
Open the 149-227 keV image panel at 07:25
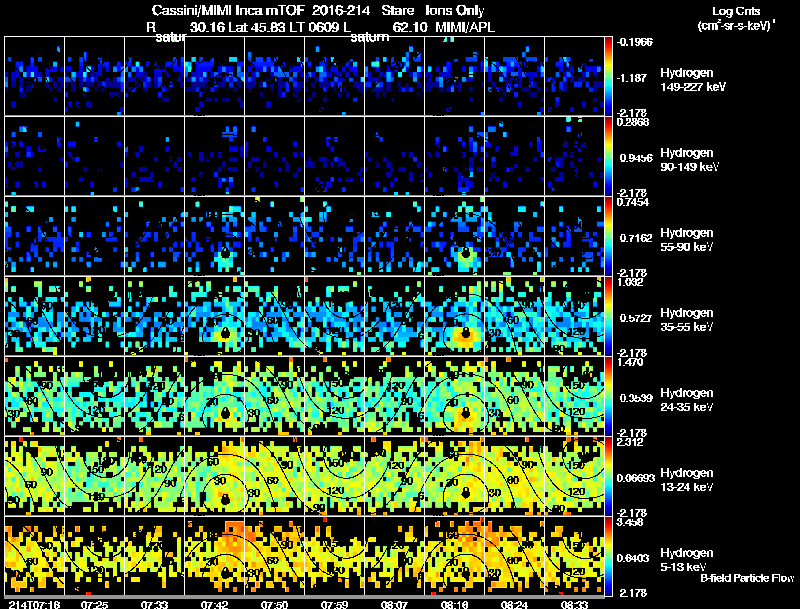click(94, 76)
